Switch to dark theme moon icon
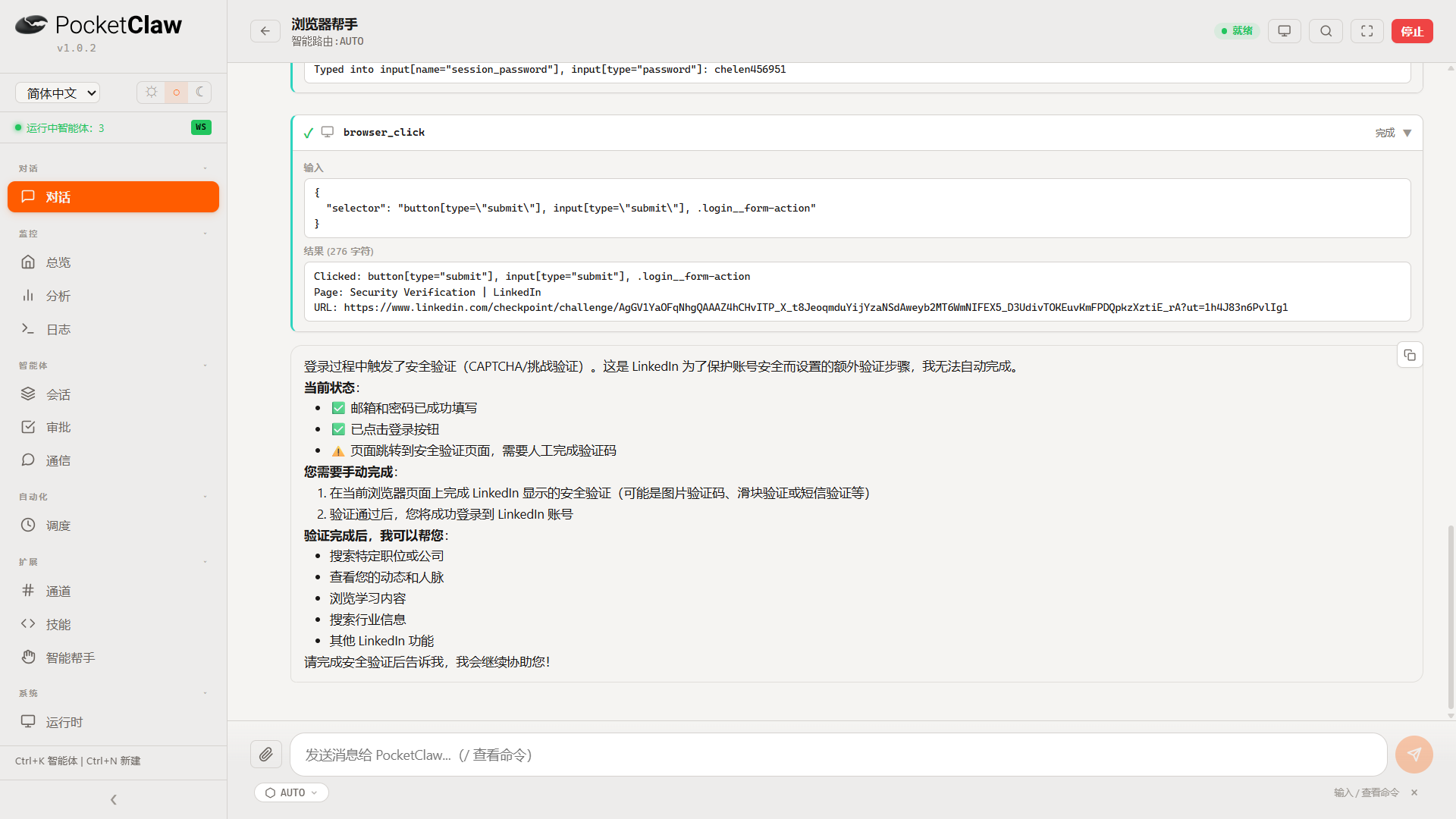This screenshot has width=1456, height=819. point(199,93)
